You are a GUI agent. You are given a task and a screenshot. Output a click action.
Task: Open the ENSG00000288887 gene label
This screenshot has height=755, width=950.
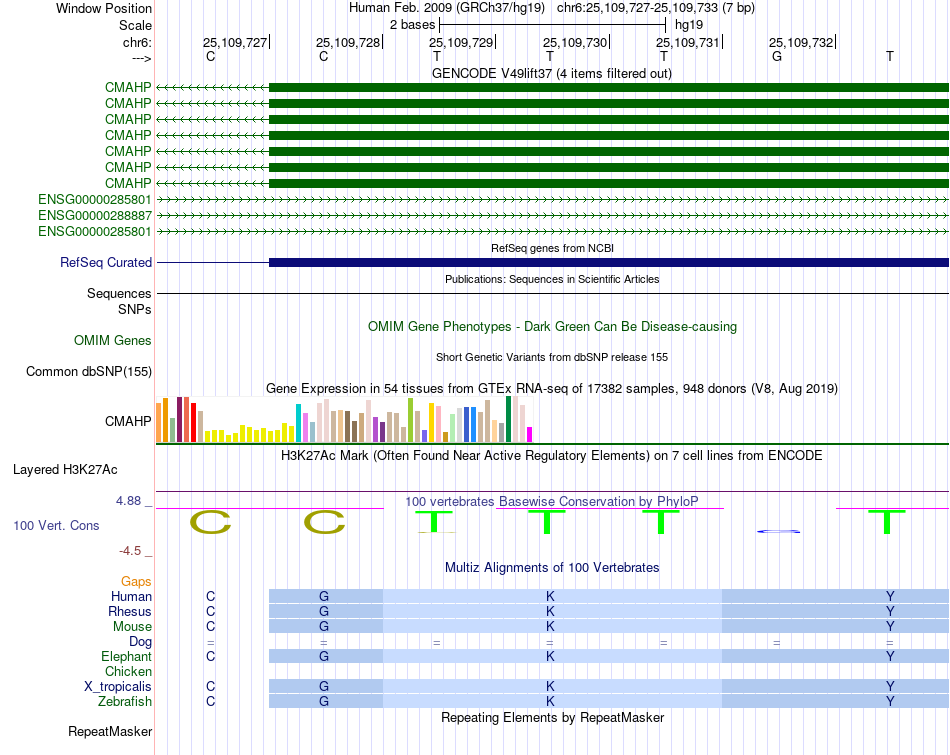click(95, 215)
